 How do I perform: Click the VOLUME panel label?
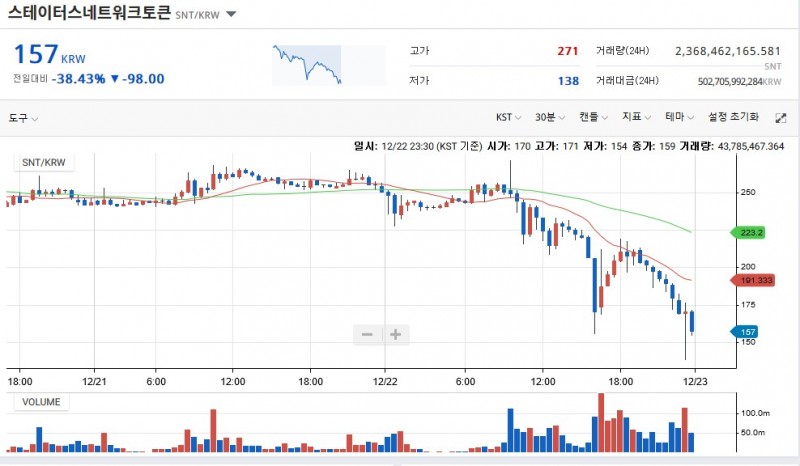(x=41, y=402)
